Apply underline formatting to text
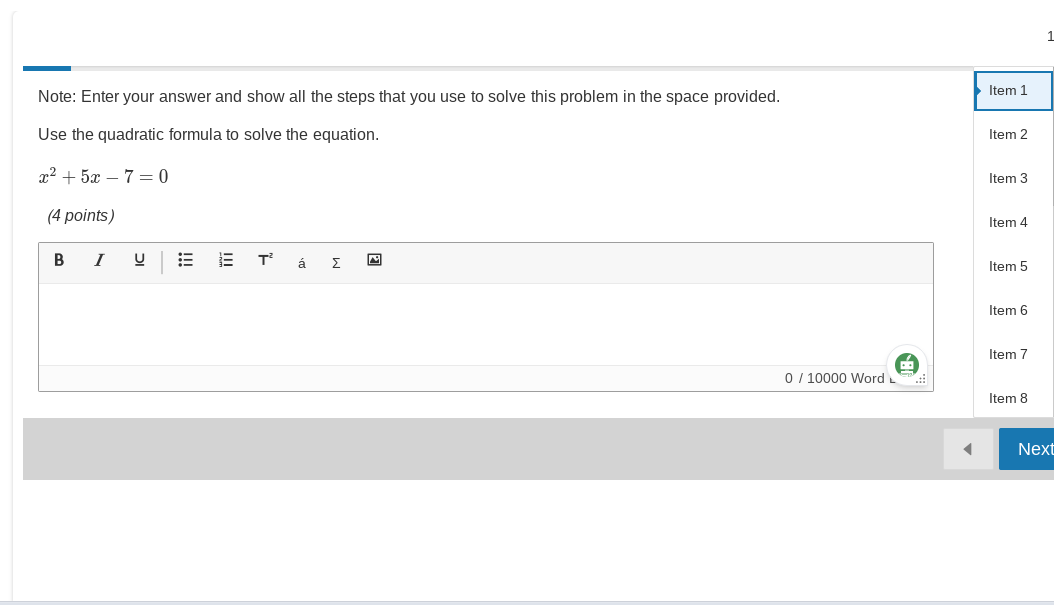The width and height of the screenshot is (1054, 605). click(x=139, y=261)
